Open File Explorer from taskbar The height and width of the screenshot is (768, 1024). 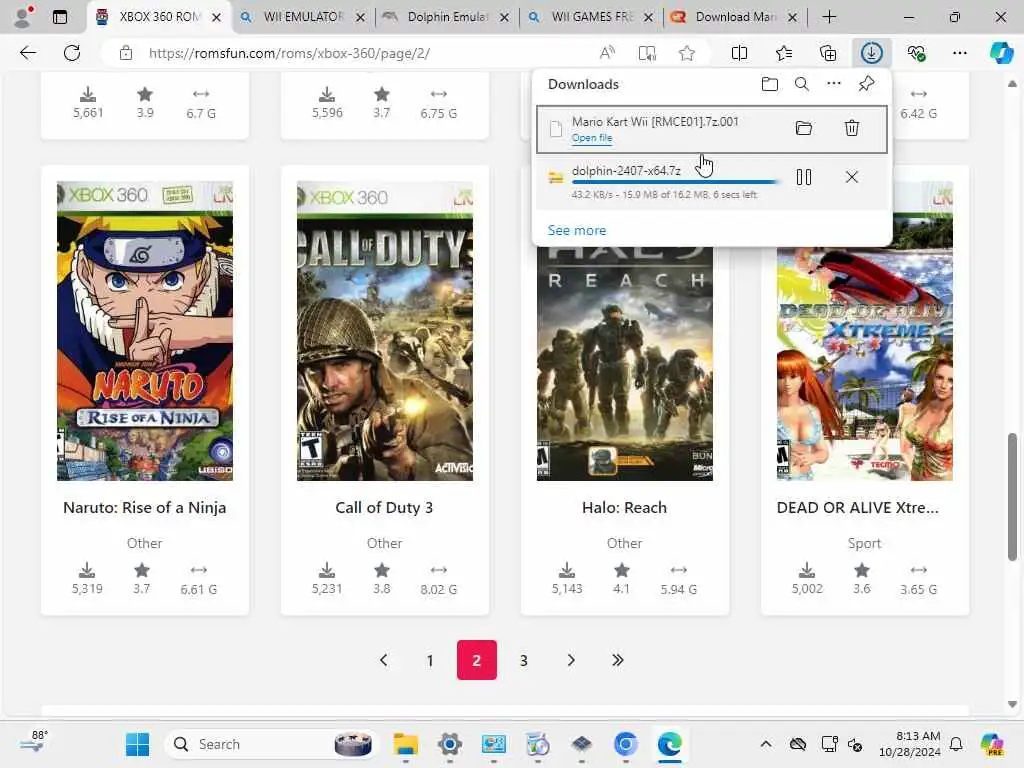406,744
